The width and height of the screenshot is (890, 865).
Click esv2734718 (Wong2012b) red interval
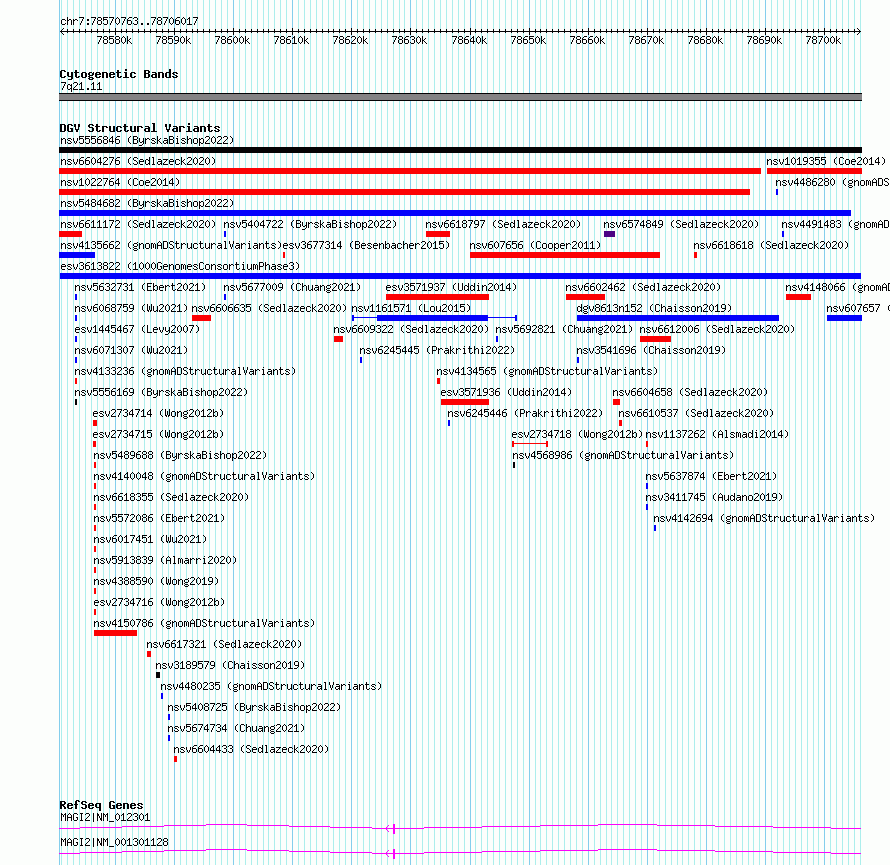click(530, 444)
